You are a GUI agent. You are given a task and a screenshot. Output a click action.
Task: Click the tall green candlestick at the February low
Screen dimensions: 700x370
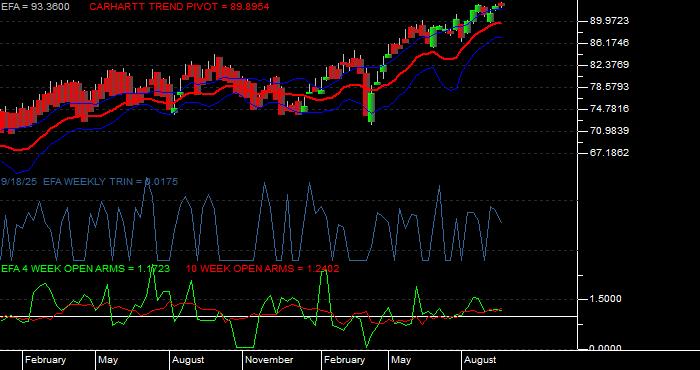click(371, 107)
